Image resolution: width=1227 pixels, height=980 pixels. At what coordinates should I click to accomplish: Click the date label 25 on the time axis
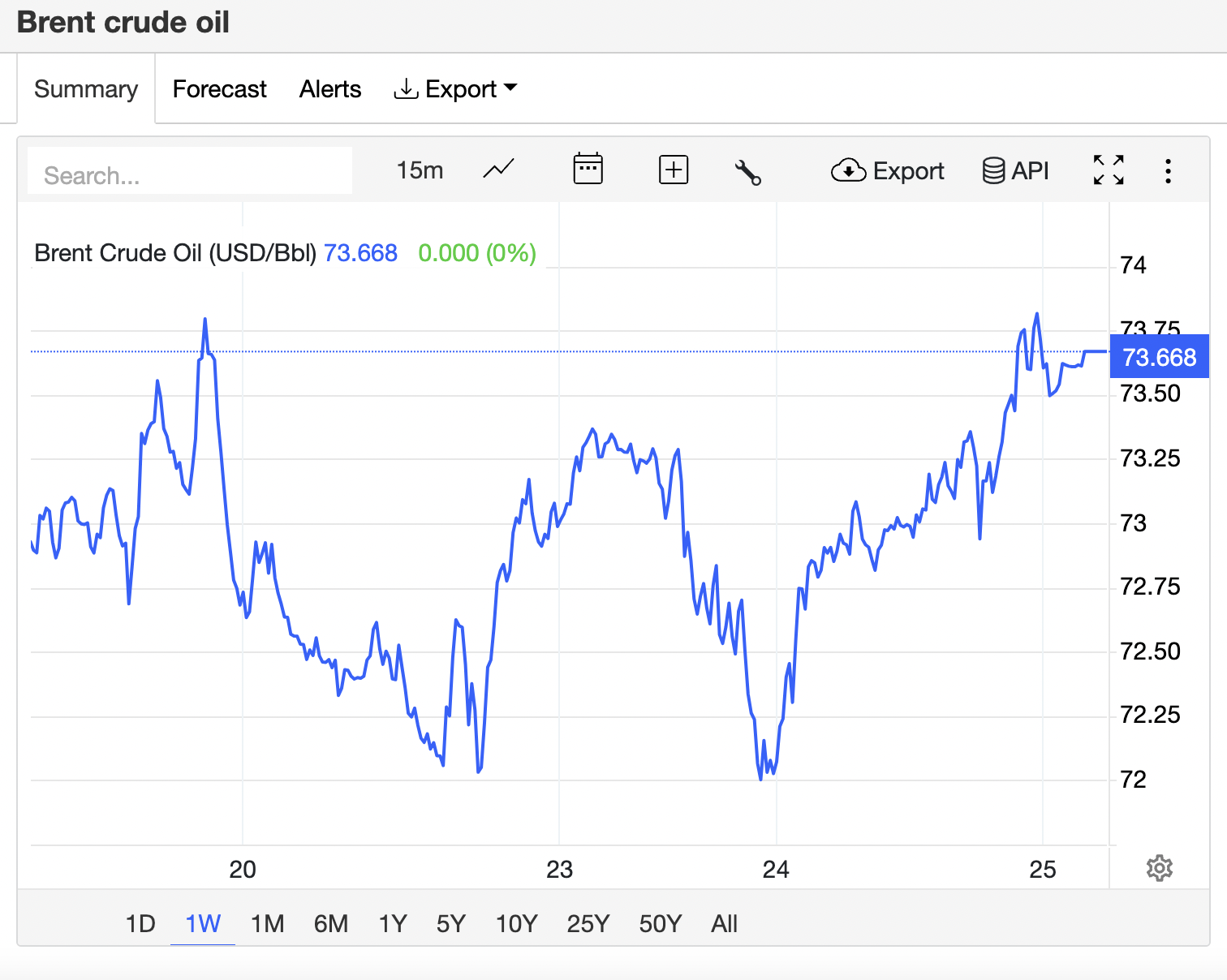(x=1043, y=870)
